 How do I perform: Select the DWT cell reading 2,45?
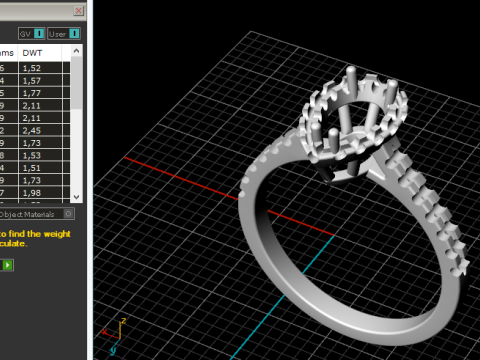point(40,130)
